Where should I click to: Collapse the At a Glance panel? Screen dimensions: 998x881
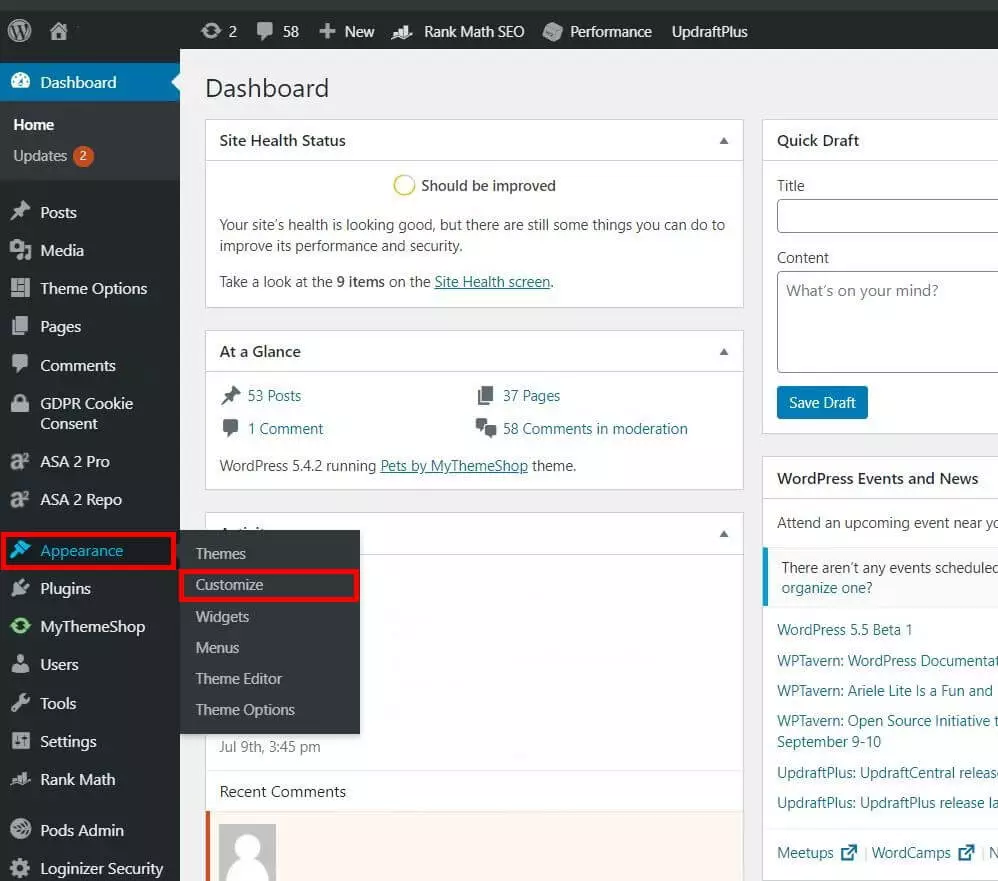click(x=724, y=352)
